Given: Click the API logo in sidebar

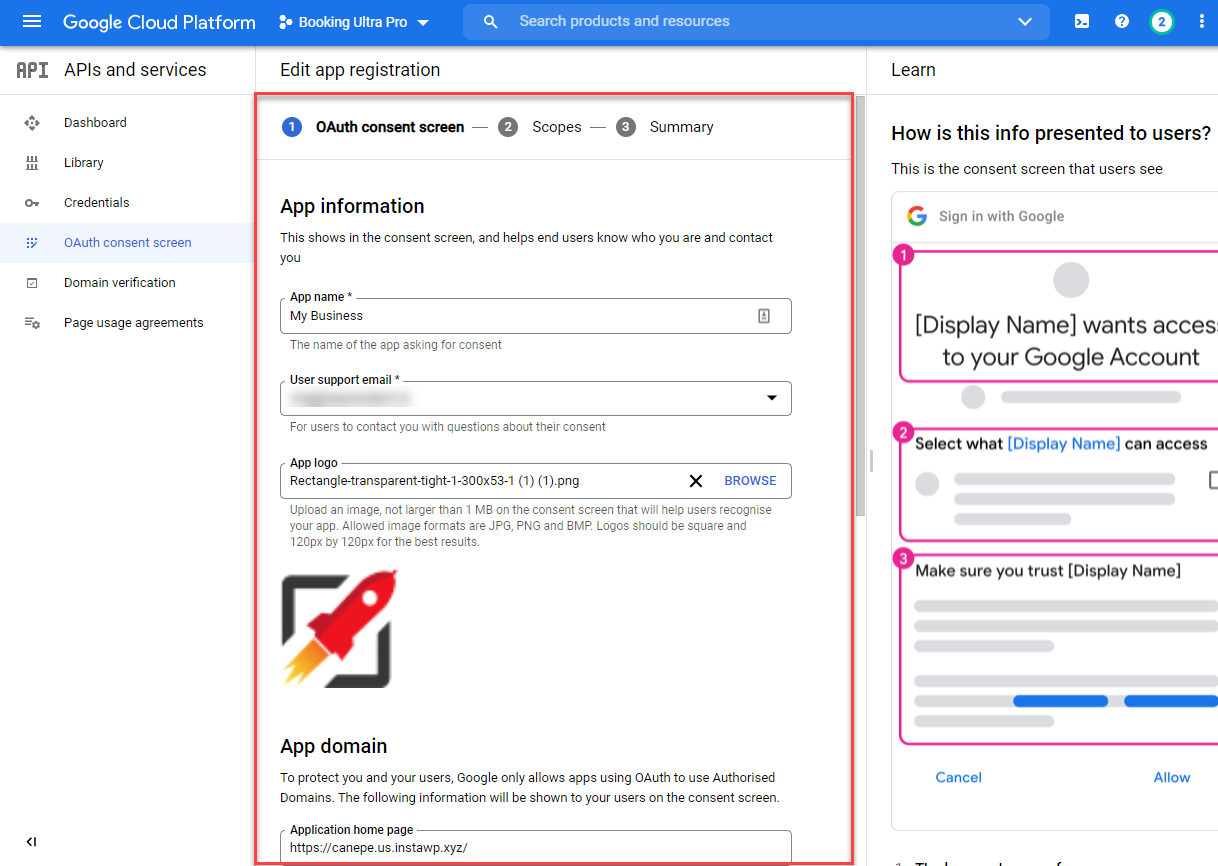Looking at the screenshot, I should (32, 70).
